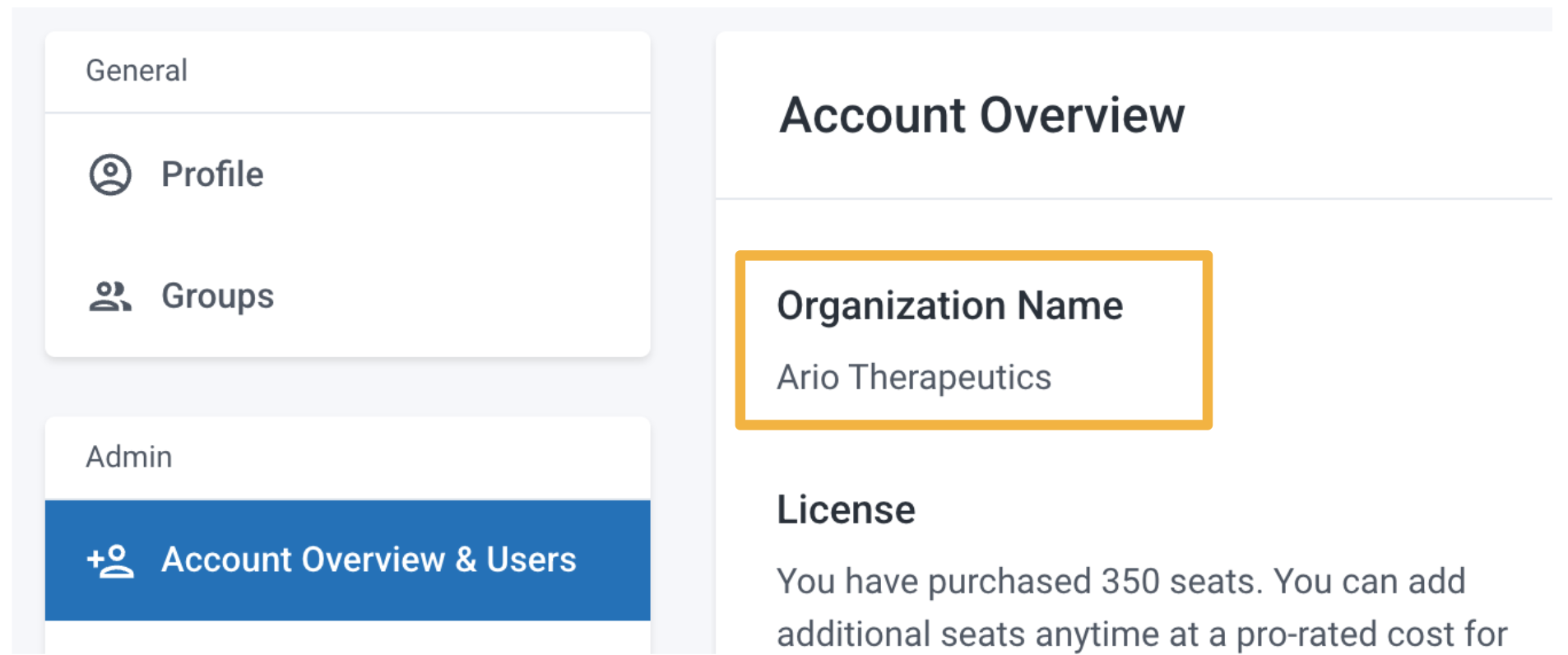Click the General section header
This screenshot has width=1568, height=655.
pyautogui.click(x=137, y=71)
